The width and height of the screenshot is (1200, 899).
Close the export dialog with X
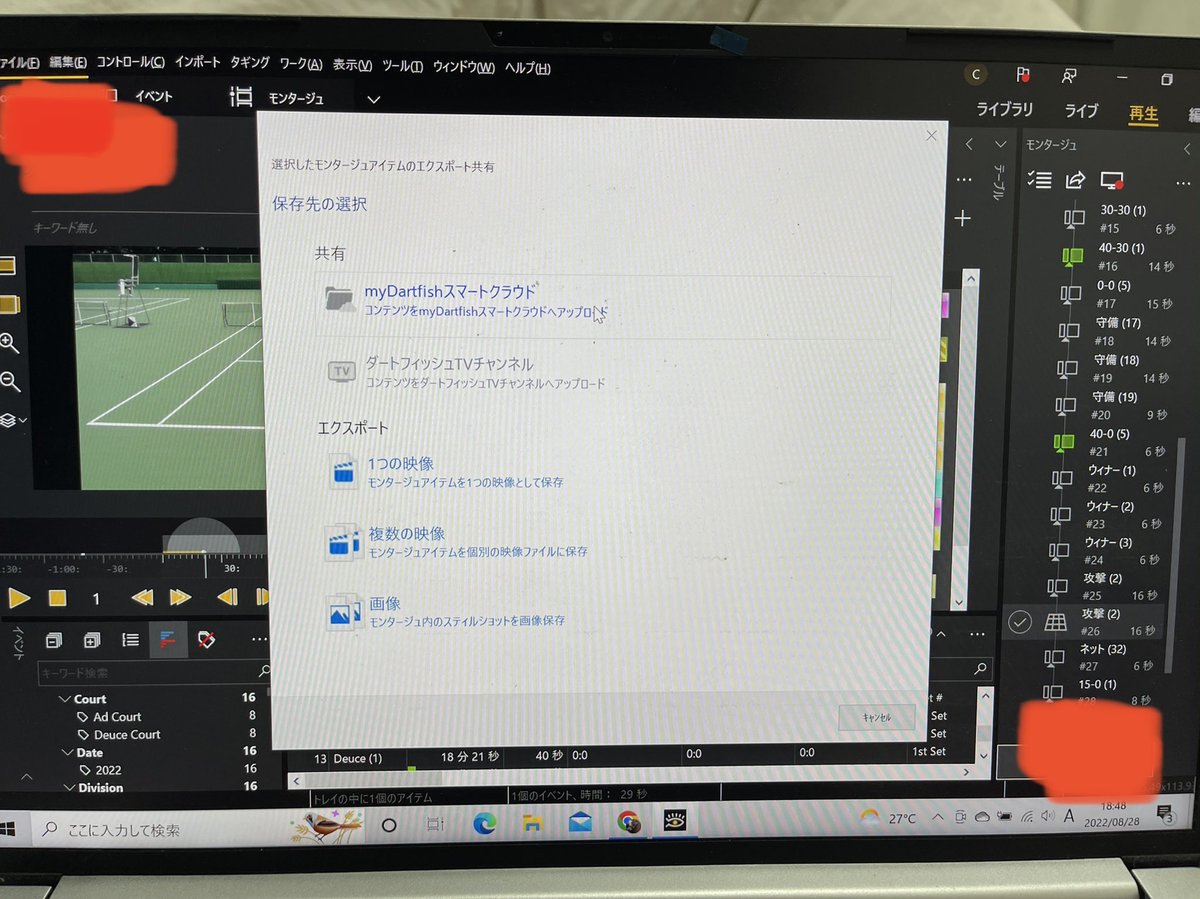[932, 135]
